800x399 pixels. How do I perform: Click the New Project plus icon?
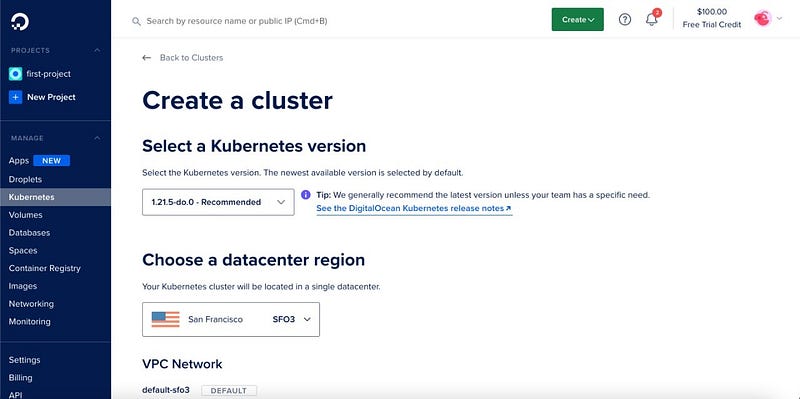pyautogui.click(x=15, y=97)
